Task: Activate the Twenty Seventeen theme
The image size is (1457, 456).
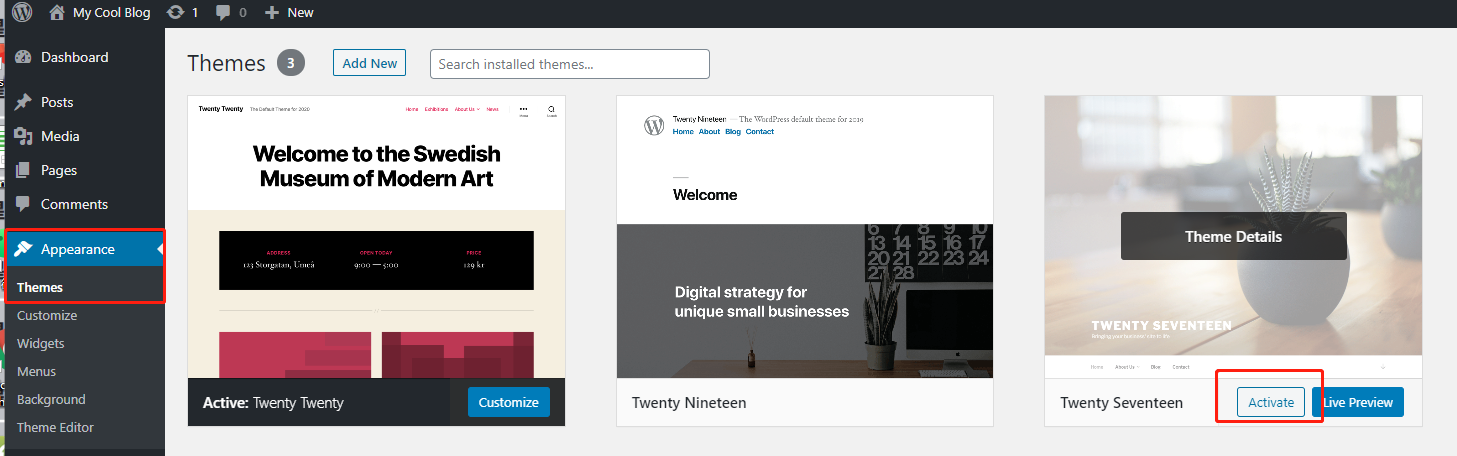Action: tap(1270, 402)
